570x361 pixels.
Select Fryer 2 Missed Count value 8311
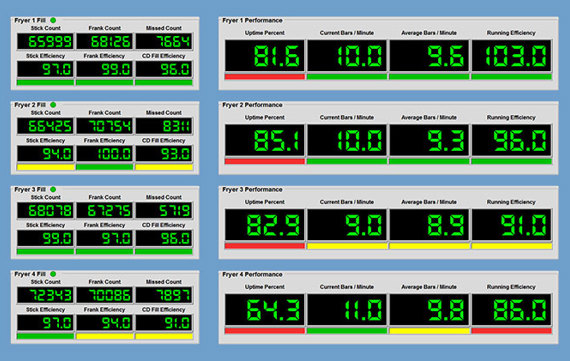pyautogui.click(x=164, y=126)
